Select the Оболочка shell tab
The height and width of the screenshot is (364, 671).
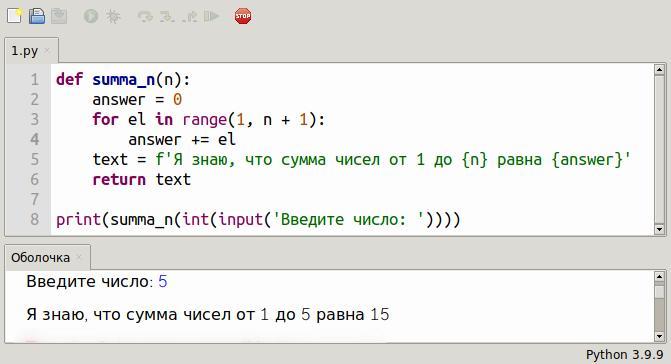[41, 257]
